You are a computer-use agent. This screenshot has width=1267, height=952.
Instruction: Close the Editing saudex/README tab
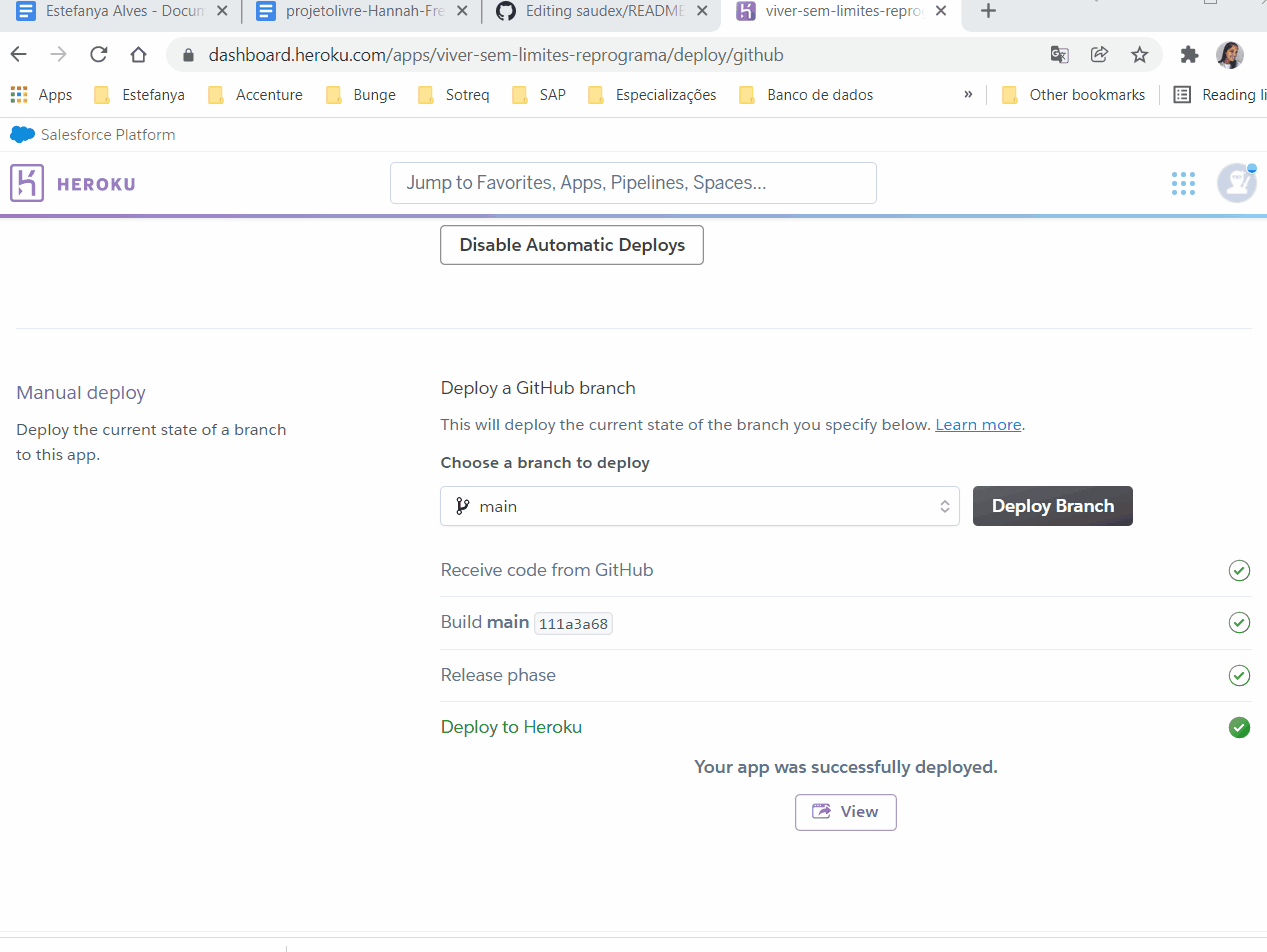(x=703, y=12)
